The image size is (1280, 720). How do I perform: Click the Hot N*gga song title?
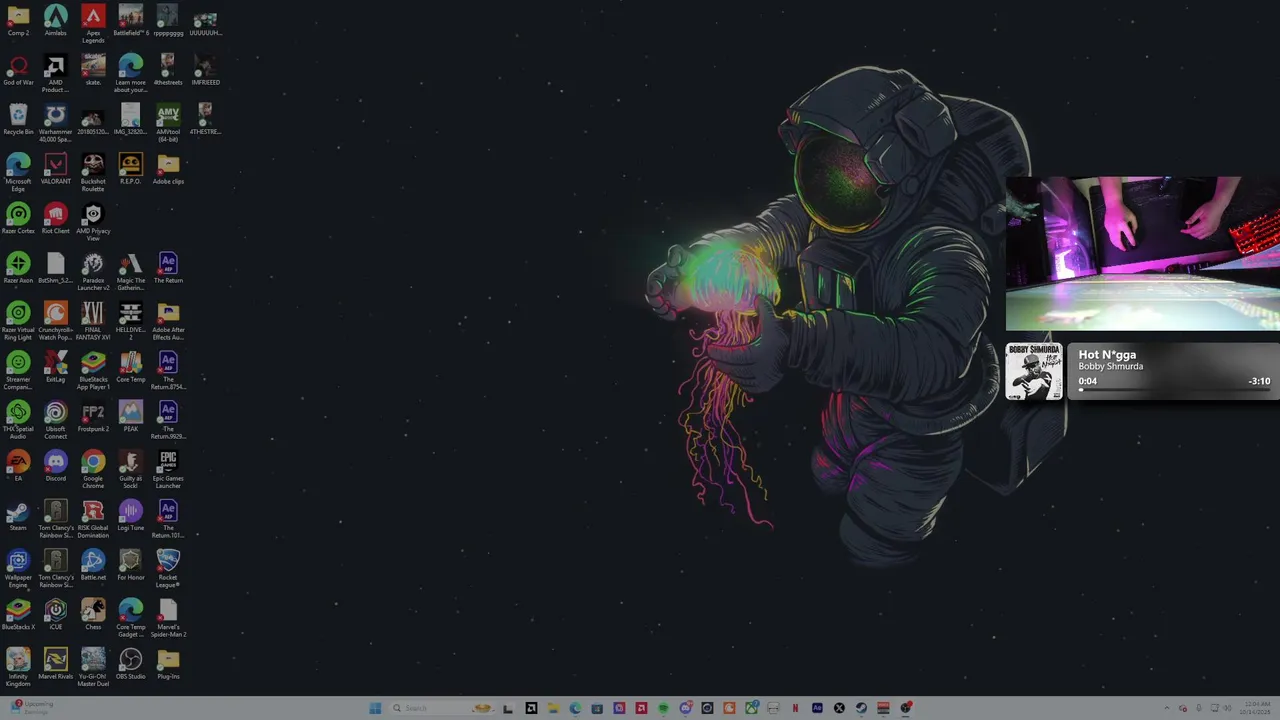tap(1107, 355)
